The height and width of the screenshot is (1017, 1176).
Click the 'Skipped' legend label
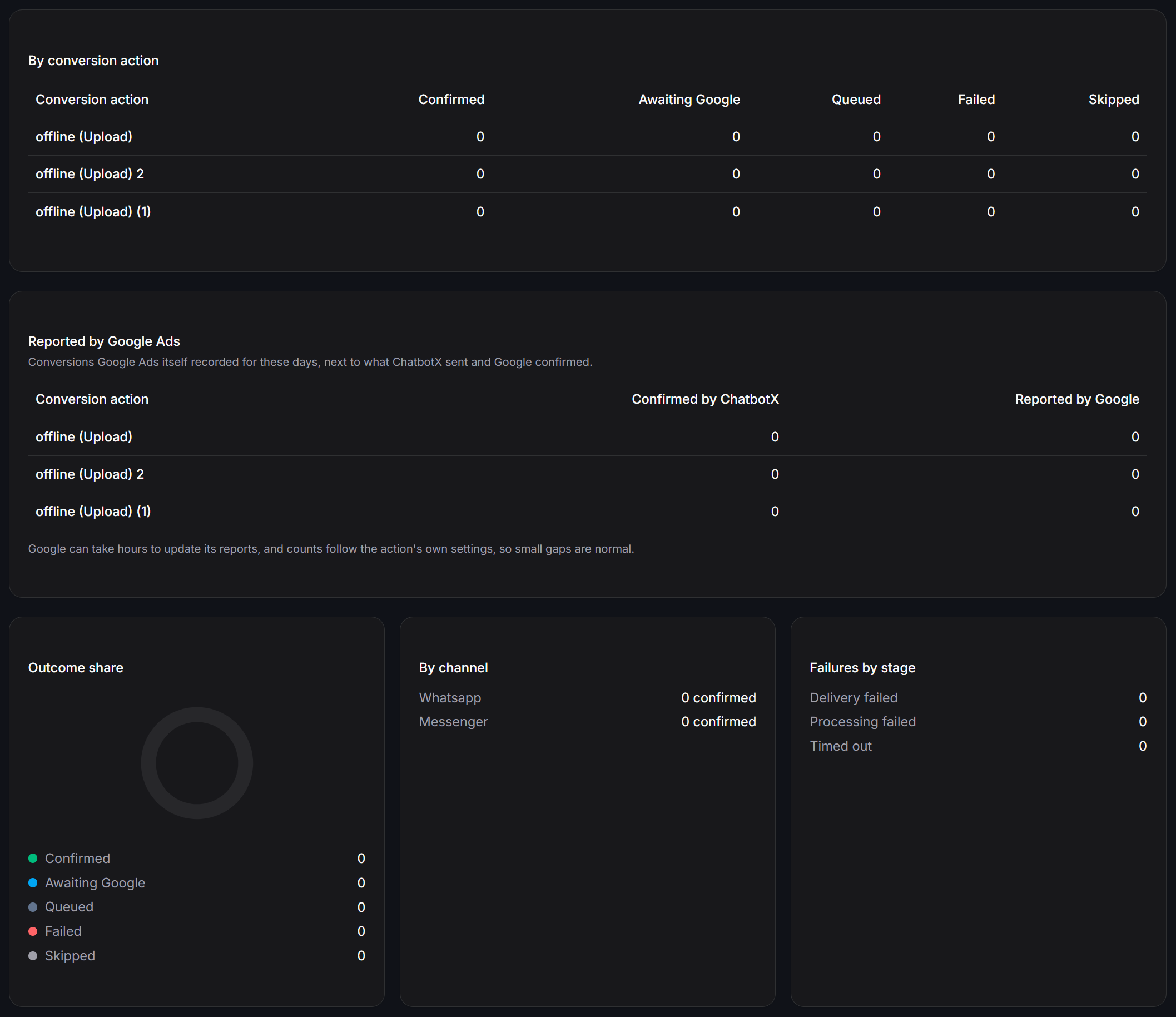click(x=70, y=956)
